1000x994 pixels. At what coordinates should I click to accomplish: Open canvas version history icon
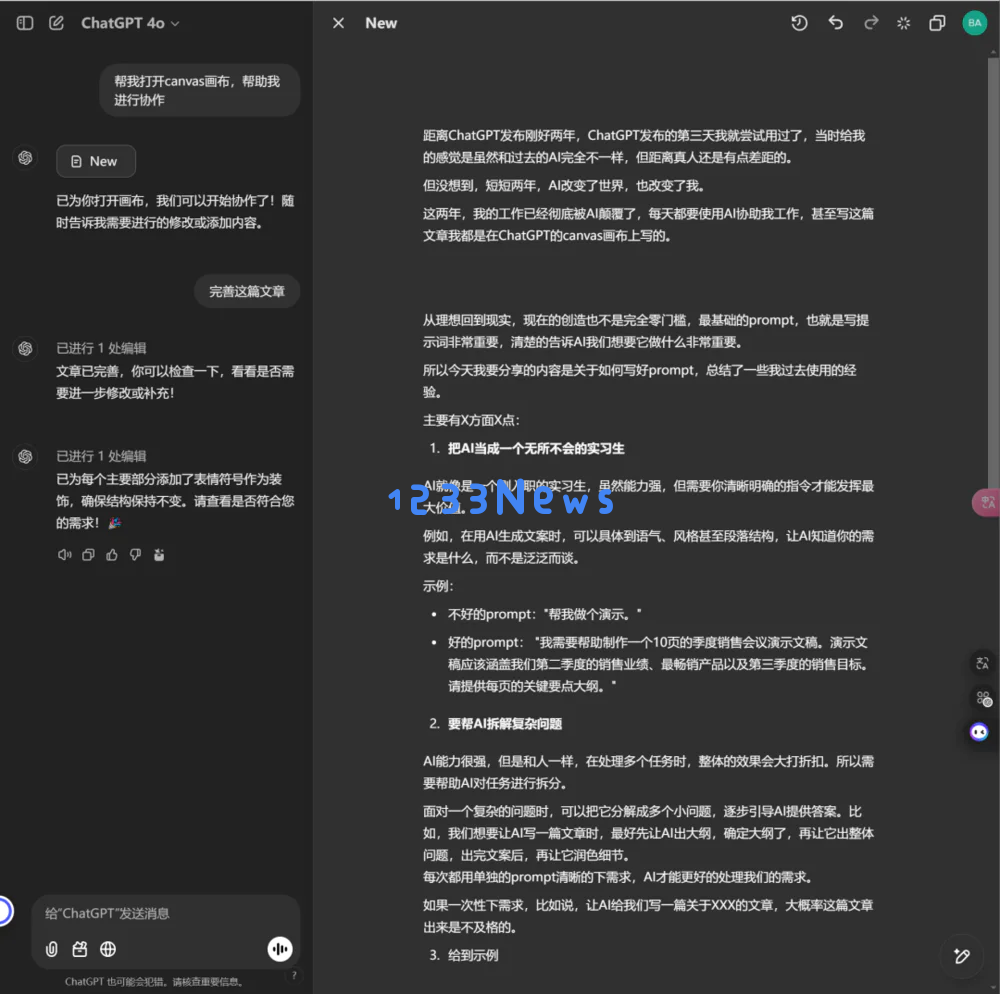[x=799, y=24]
